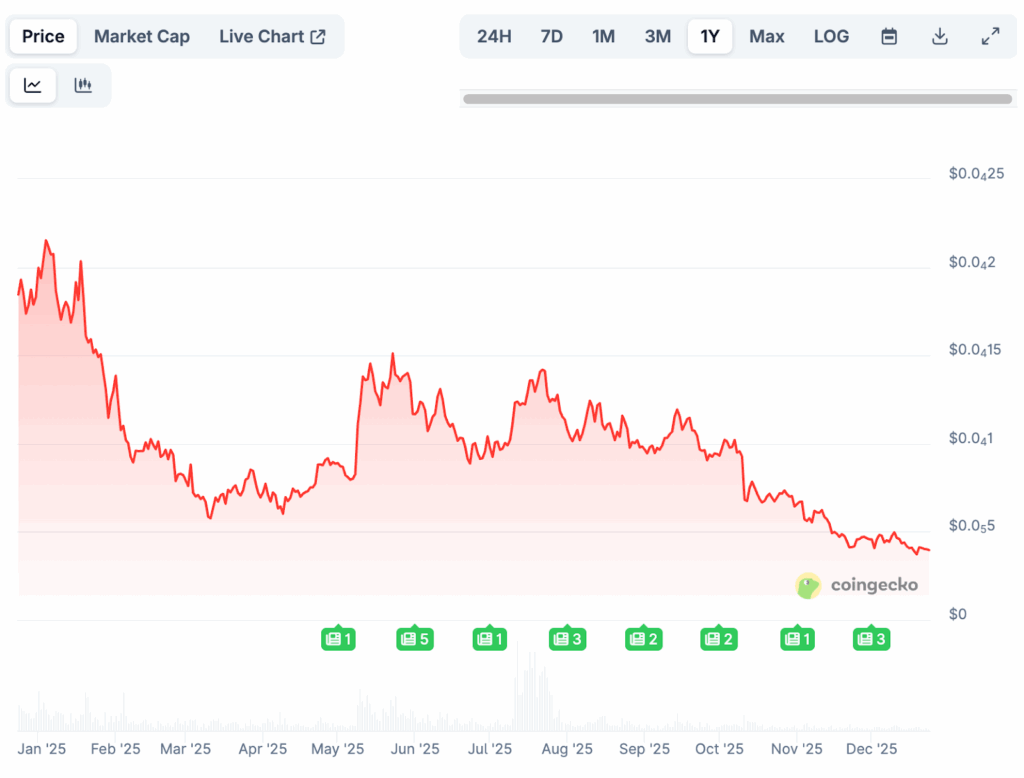The width and height of the screenshot is (1024, 778).
Task: Switch to the Market Cap tab
Action: click(142, 36)
